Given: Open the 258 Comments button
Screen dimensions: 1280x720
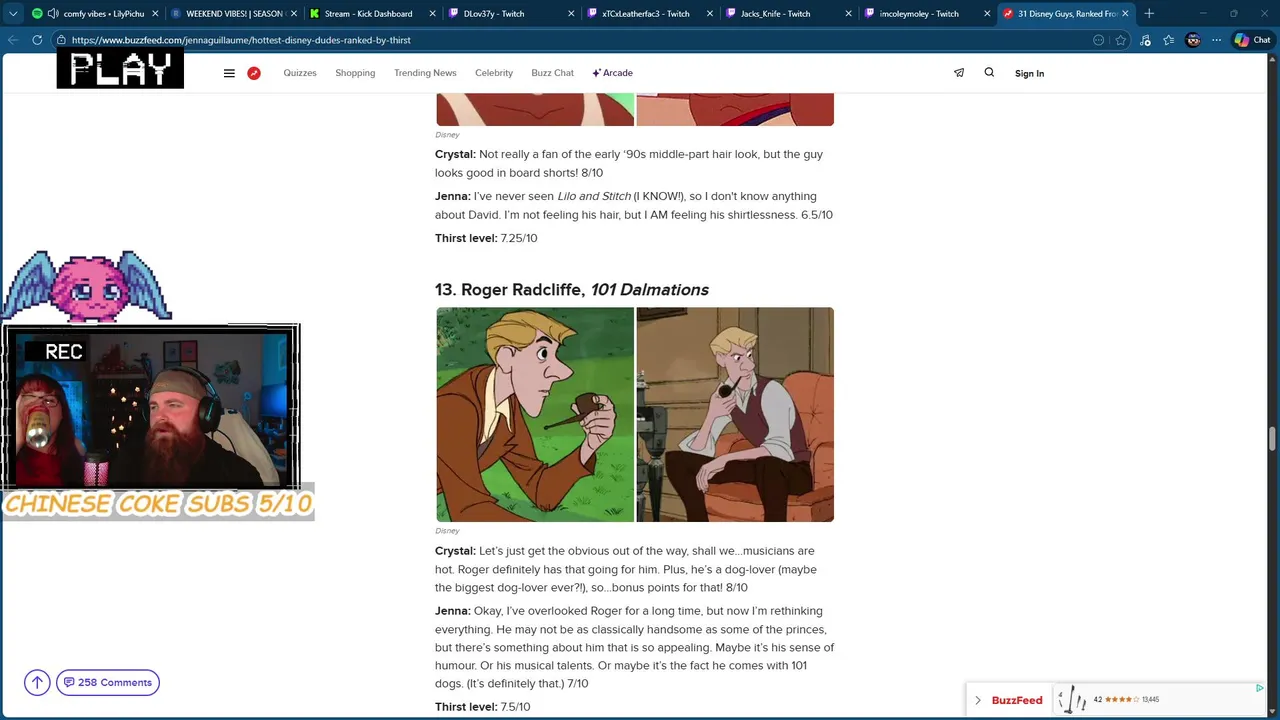Looking at the screenshot, I should point(108,682).
